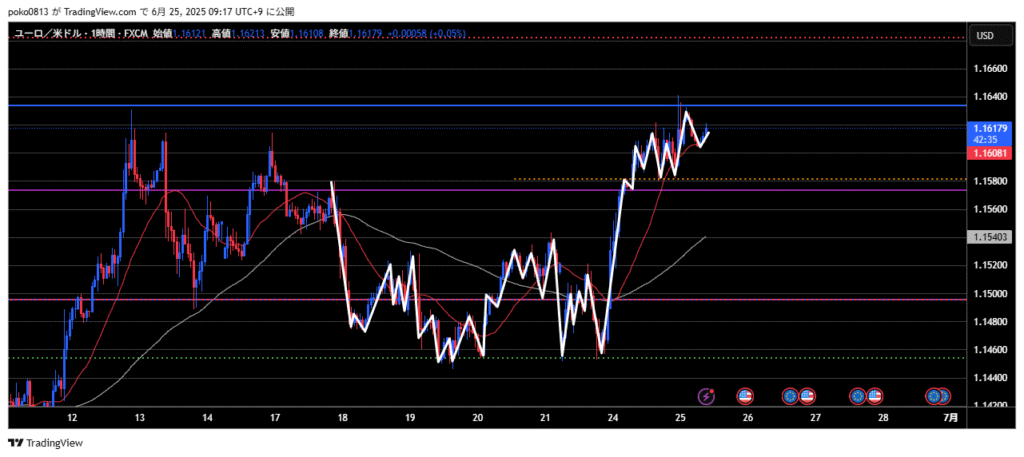Click the leftmost EU flag icon near 7月
Viewport: 1024px width, 457px height.
(933, 396)
